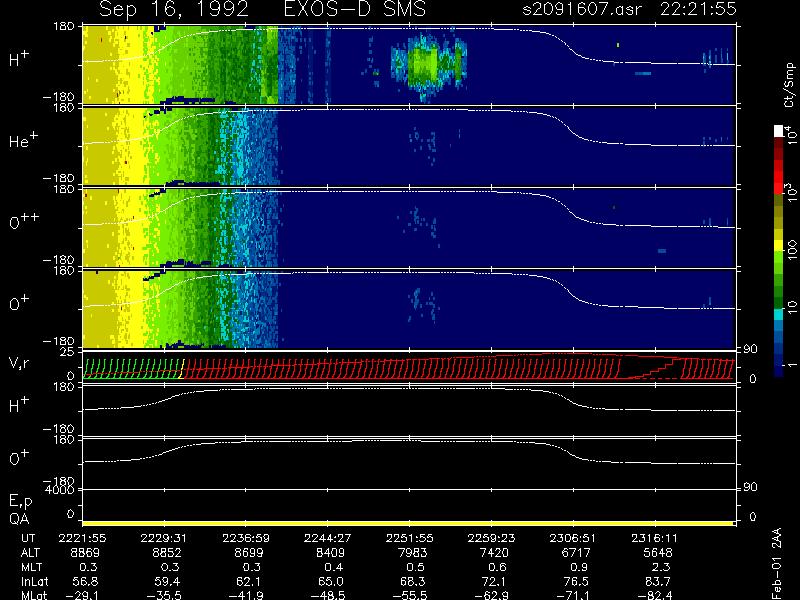Click the UT value "2244:27"
Image resolution: width=800 pixels, height=600 pixels.
click(328, 538)
